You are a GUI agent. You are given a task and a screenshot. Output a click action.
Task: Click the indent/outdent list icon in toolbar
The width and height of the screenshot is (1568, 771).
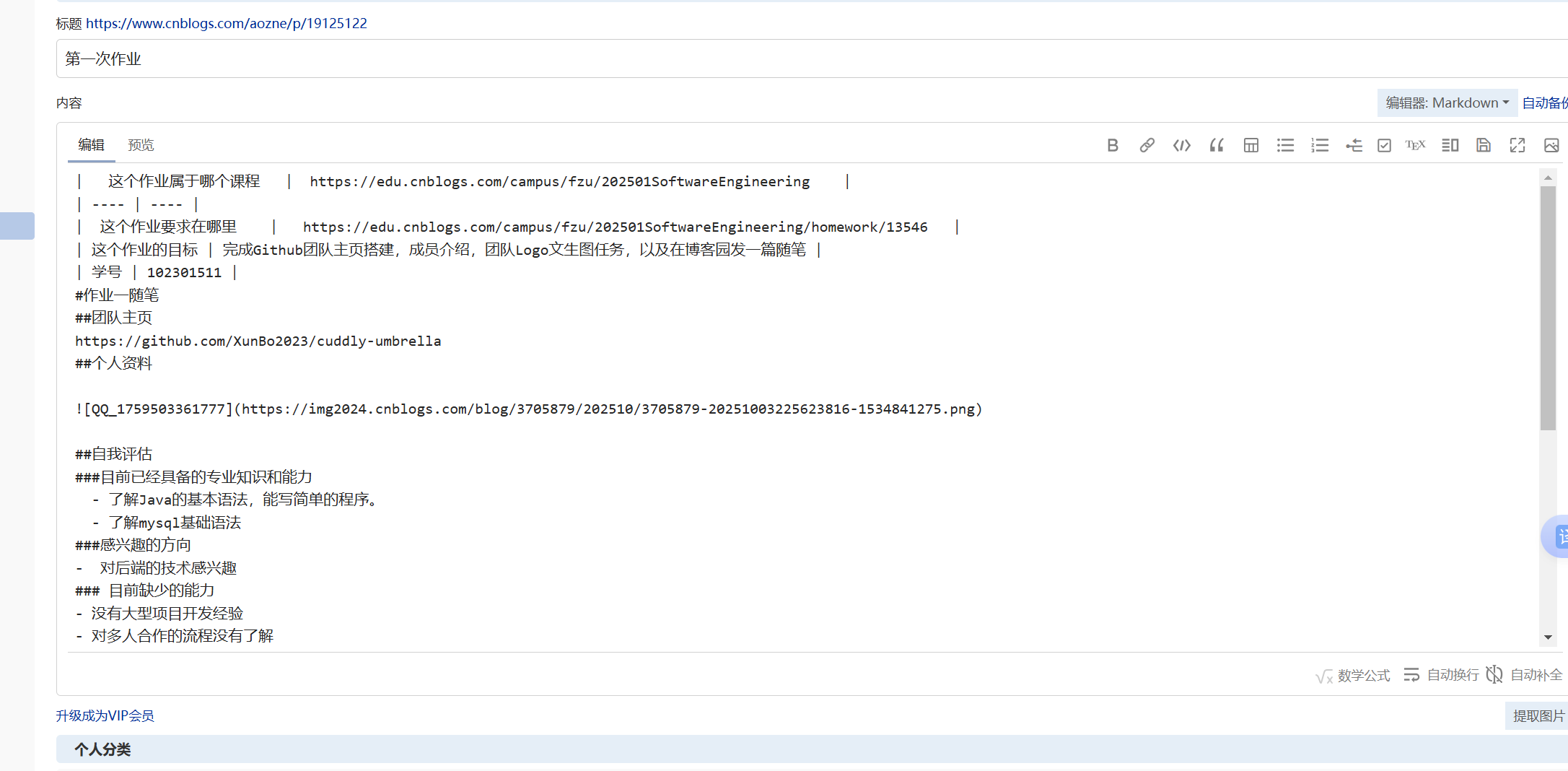tap(1354, 145)
